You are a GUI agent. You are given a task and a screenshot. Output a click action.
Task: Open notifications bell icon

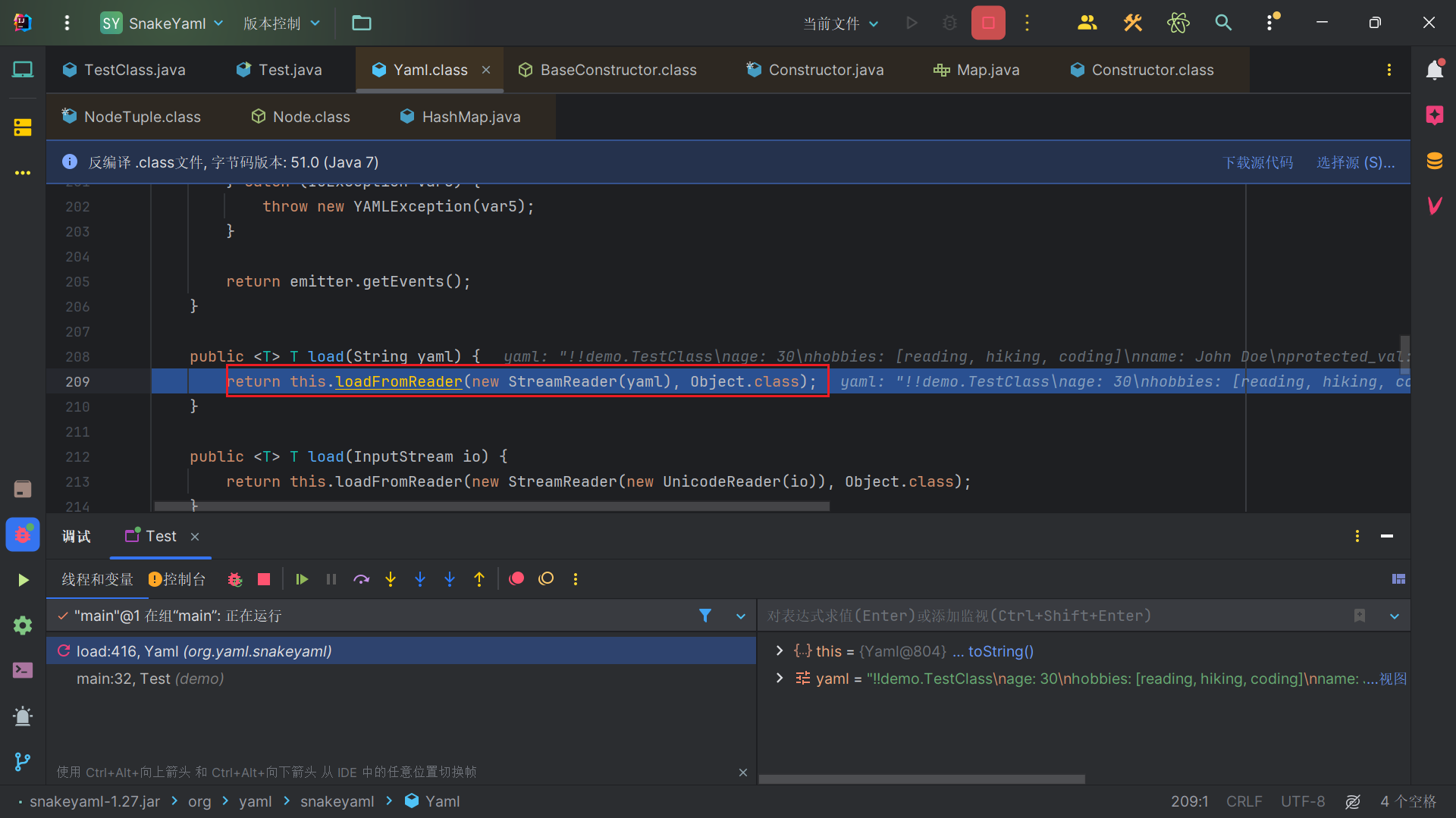coord(1434,70)
